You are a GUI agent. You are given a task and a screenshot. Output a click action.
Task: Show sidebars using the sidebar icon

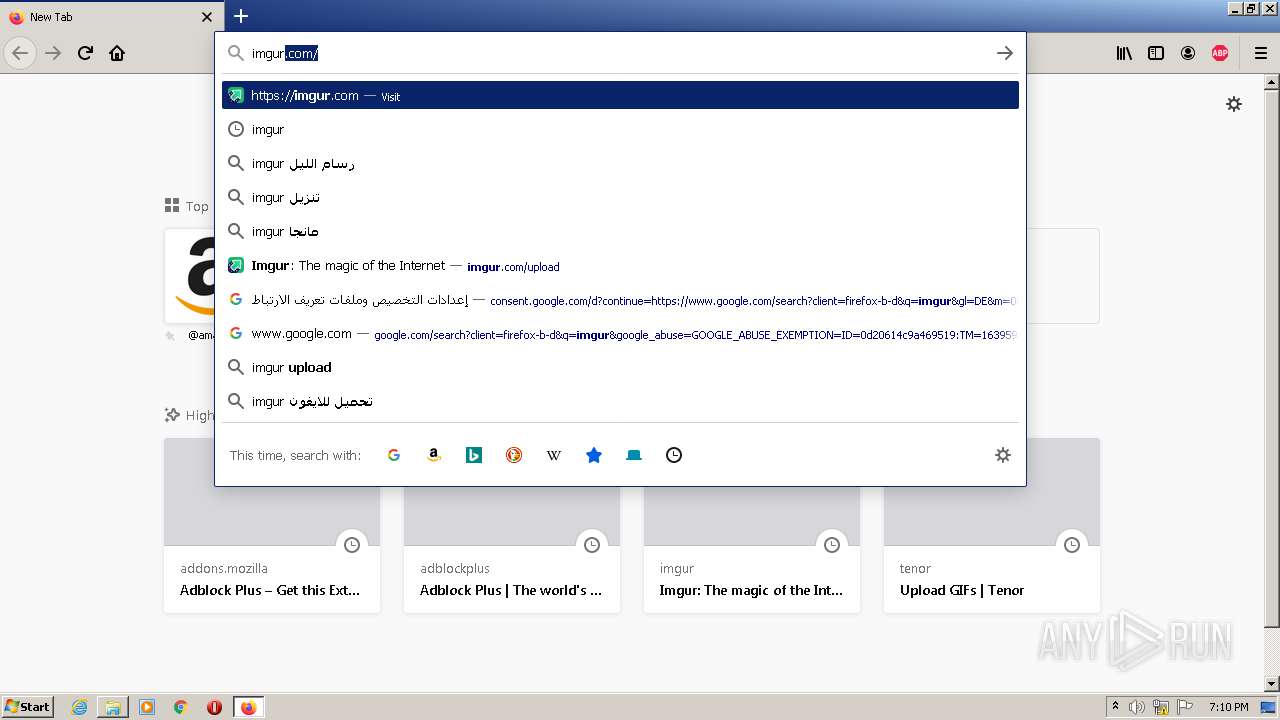tap(1156, 53)
